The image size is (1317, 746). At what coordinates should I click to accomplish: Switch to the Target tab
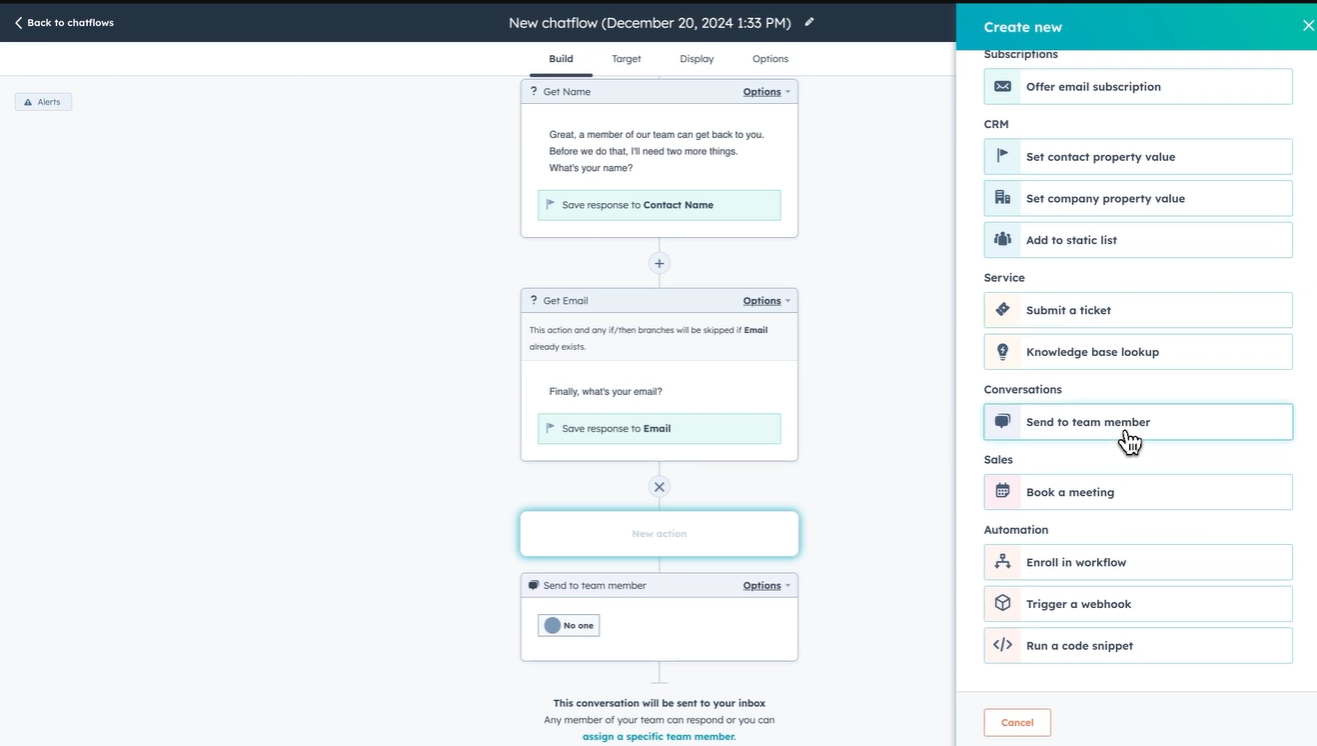pos(626,59)
